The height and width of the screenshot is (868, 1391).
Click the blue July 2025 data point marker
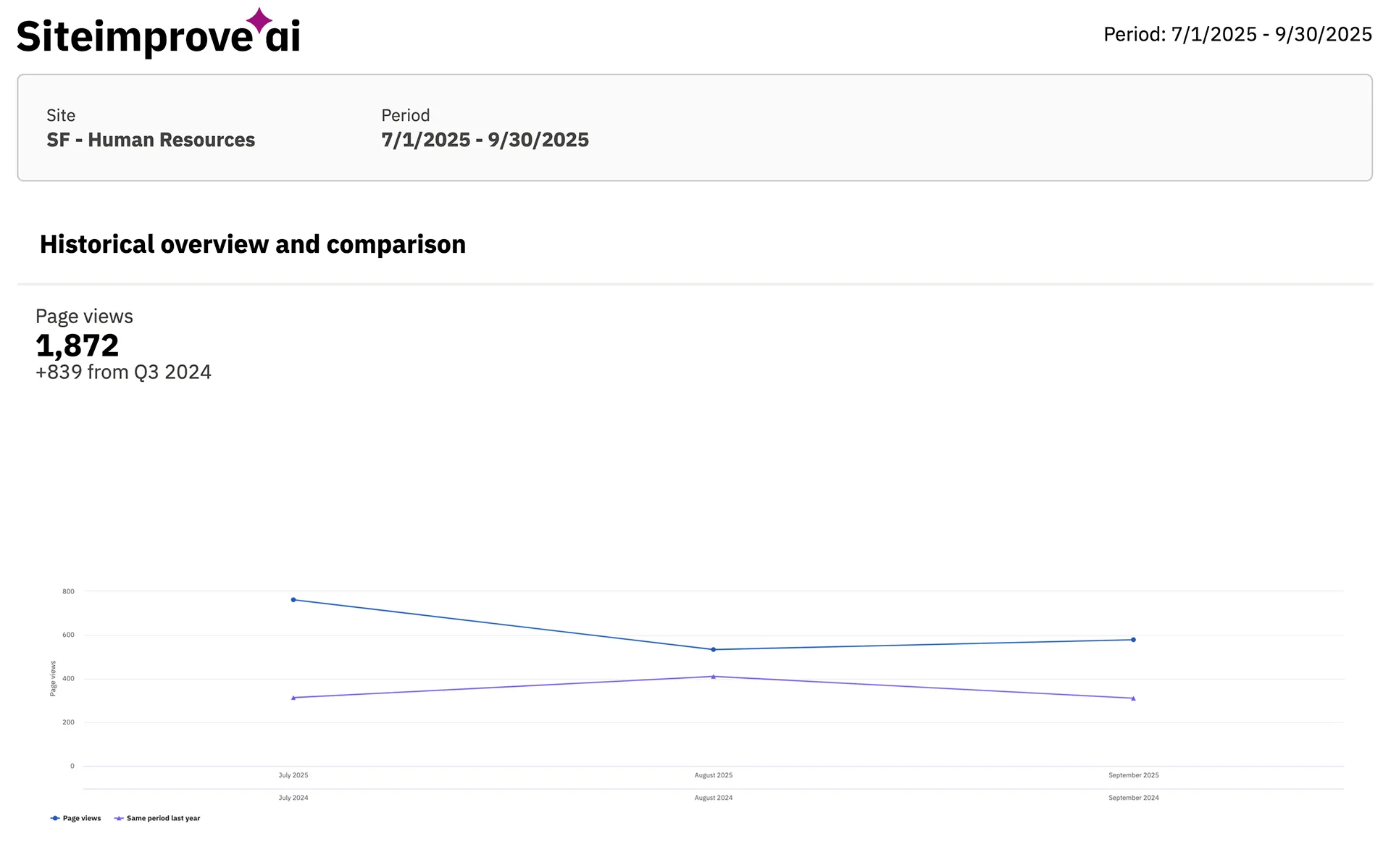293,599
